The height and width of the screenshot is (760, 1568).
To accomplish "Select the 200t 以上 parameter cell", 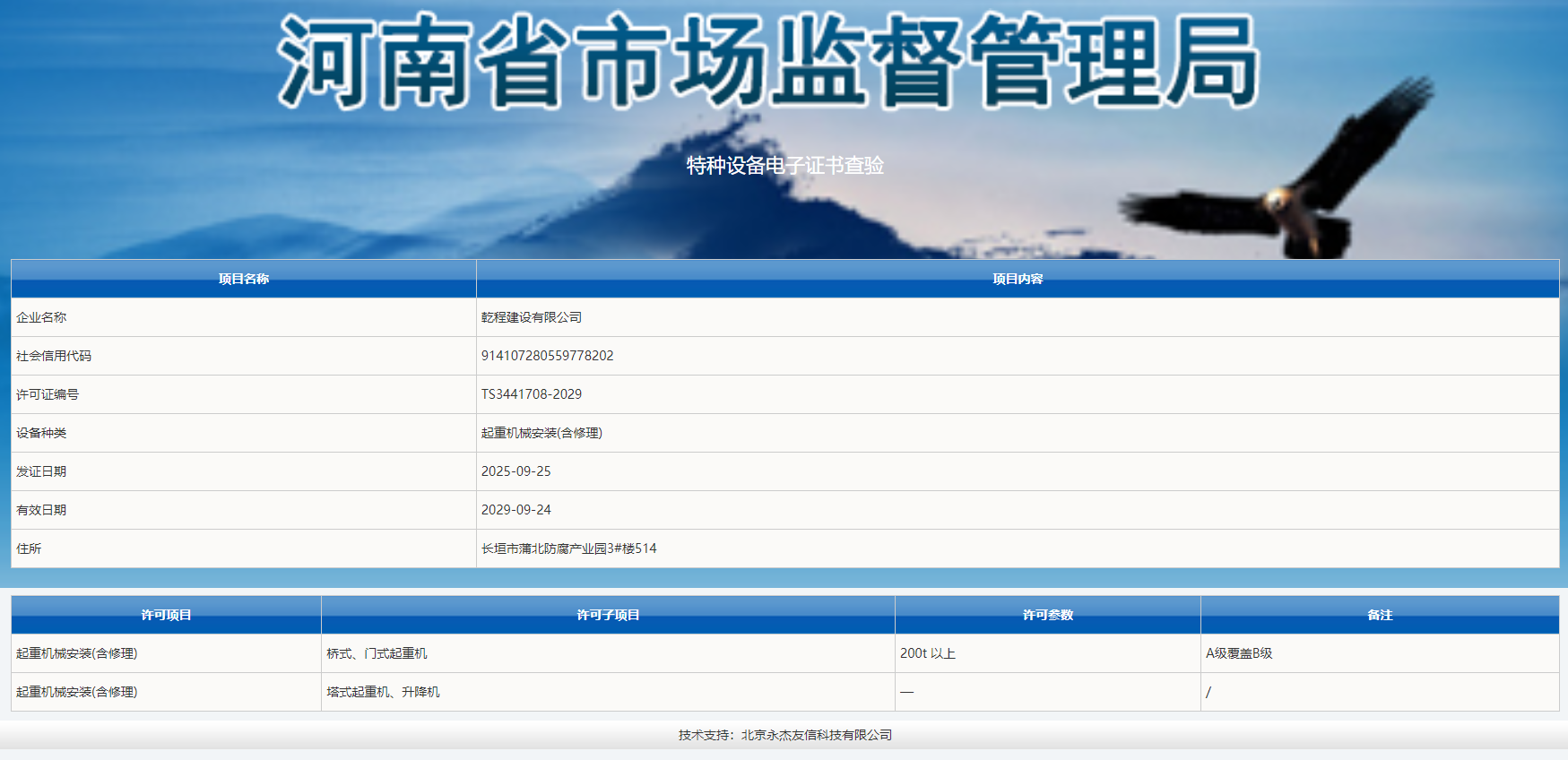I will pos(1048,653).
